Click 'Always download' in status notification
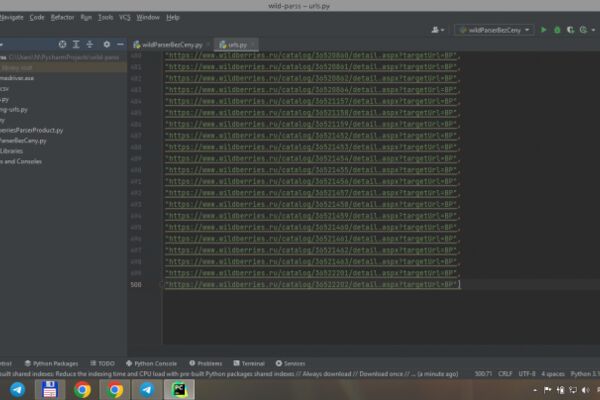600x400 pixels. (327, 374)
